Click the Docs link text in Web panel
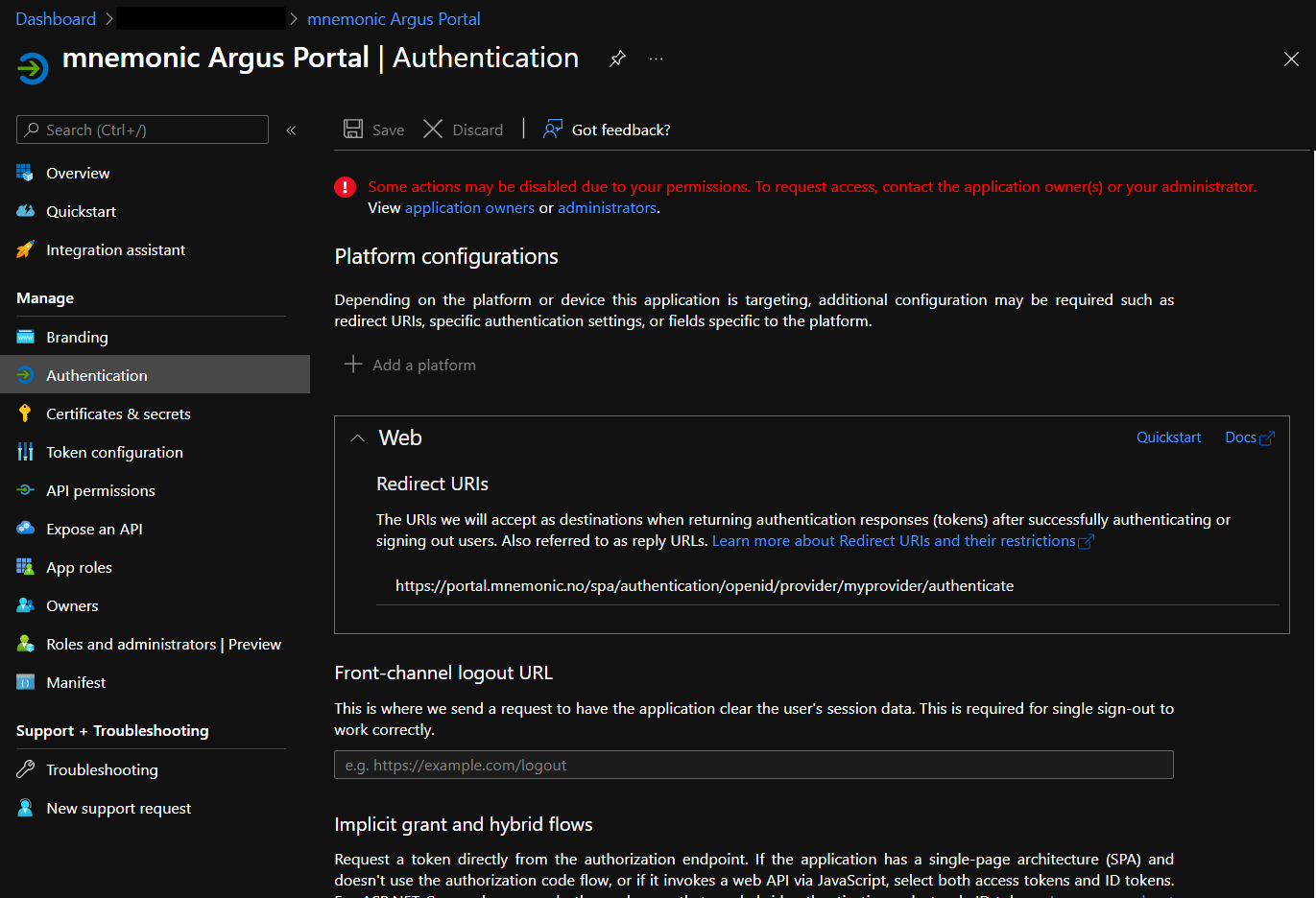Image resolution: width=1316 pixels, height=898 pixels. [x=1240, y=437]
